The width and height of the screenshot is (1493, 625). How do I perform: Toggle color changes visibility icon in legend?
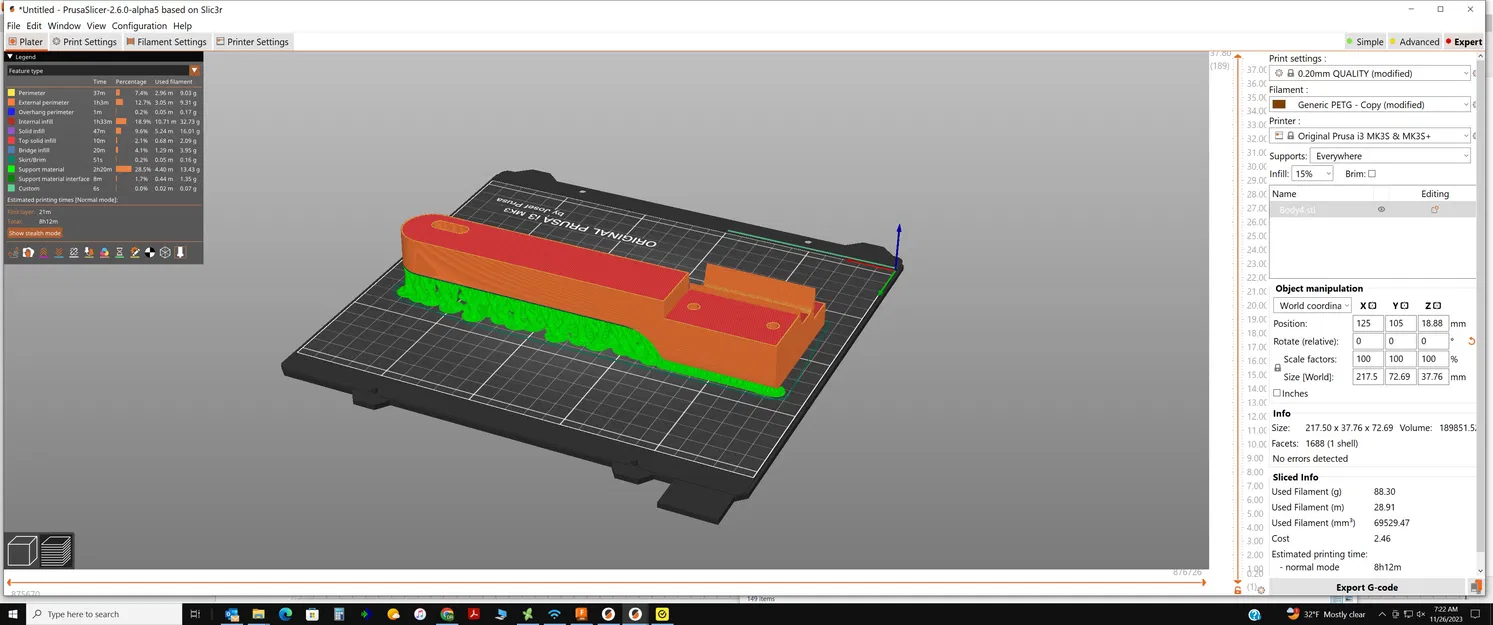click(x=104, y=253)
